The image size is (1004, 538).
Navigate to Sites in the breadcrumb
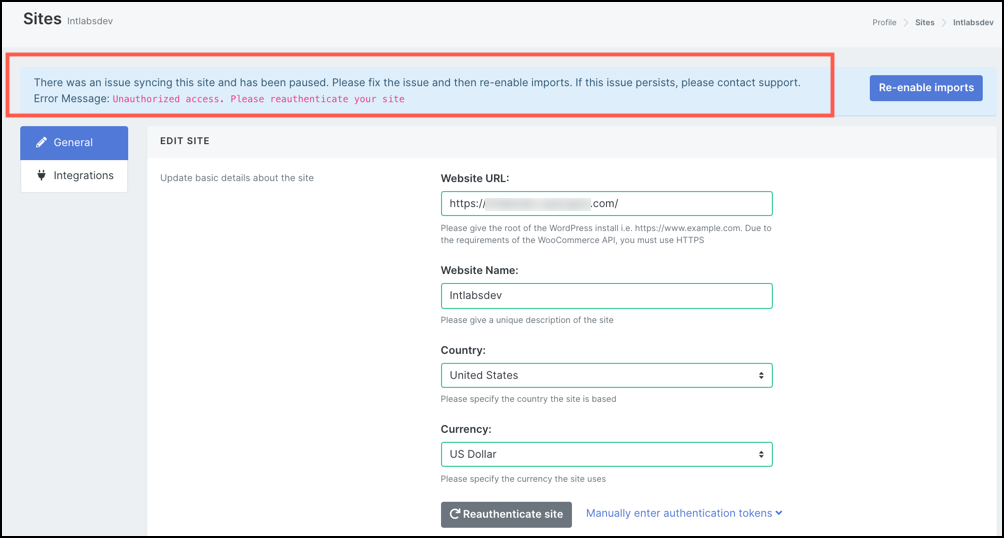[x=925, y=22]
